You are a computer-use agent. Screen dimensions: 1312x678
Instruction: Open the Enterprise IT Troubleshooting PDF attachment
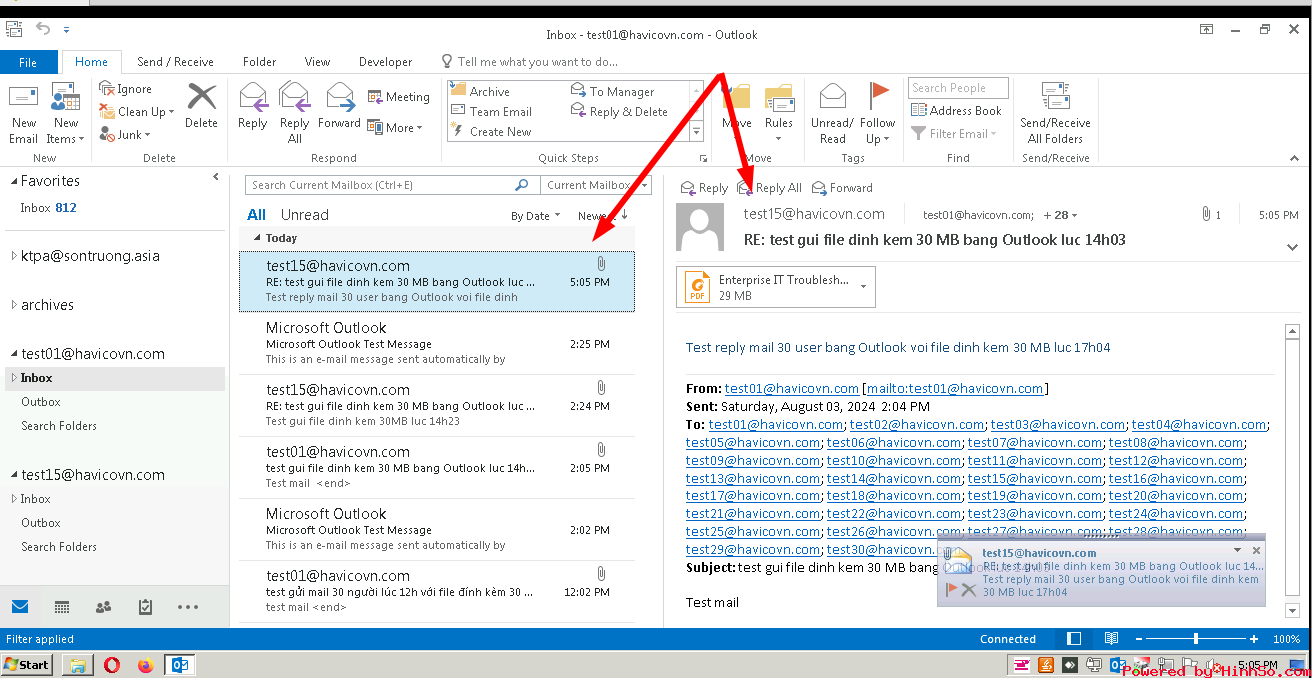(x=775, y=287)
